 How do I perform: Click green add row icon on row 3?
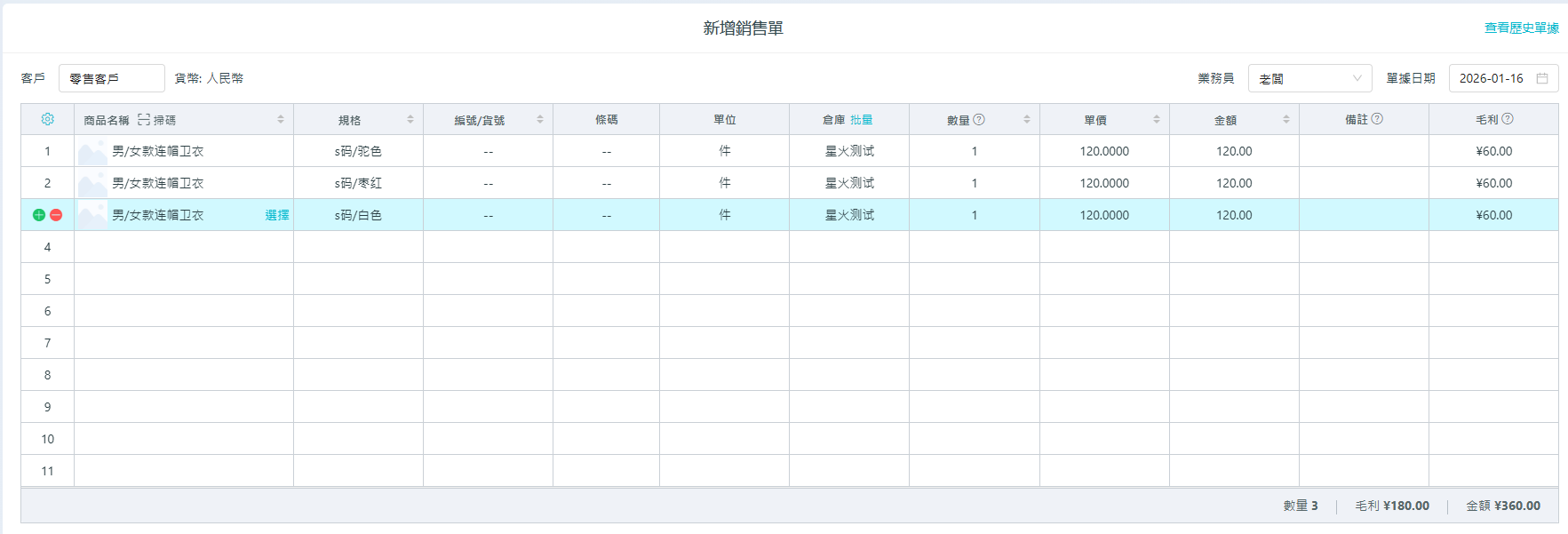[x=39, y=215]
